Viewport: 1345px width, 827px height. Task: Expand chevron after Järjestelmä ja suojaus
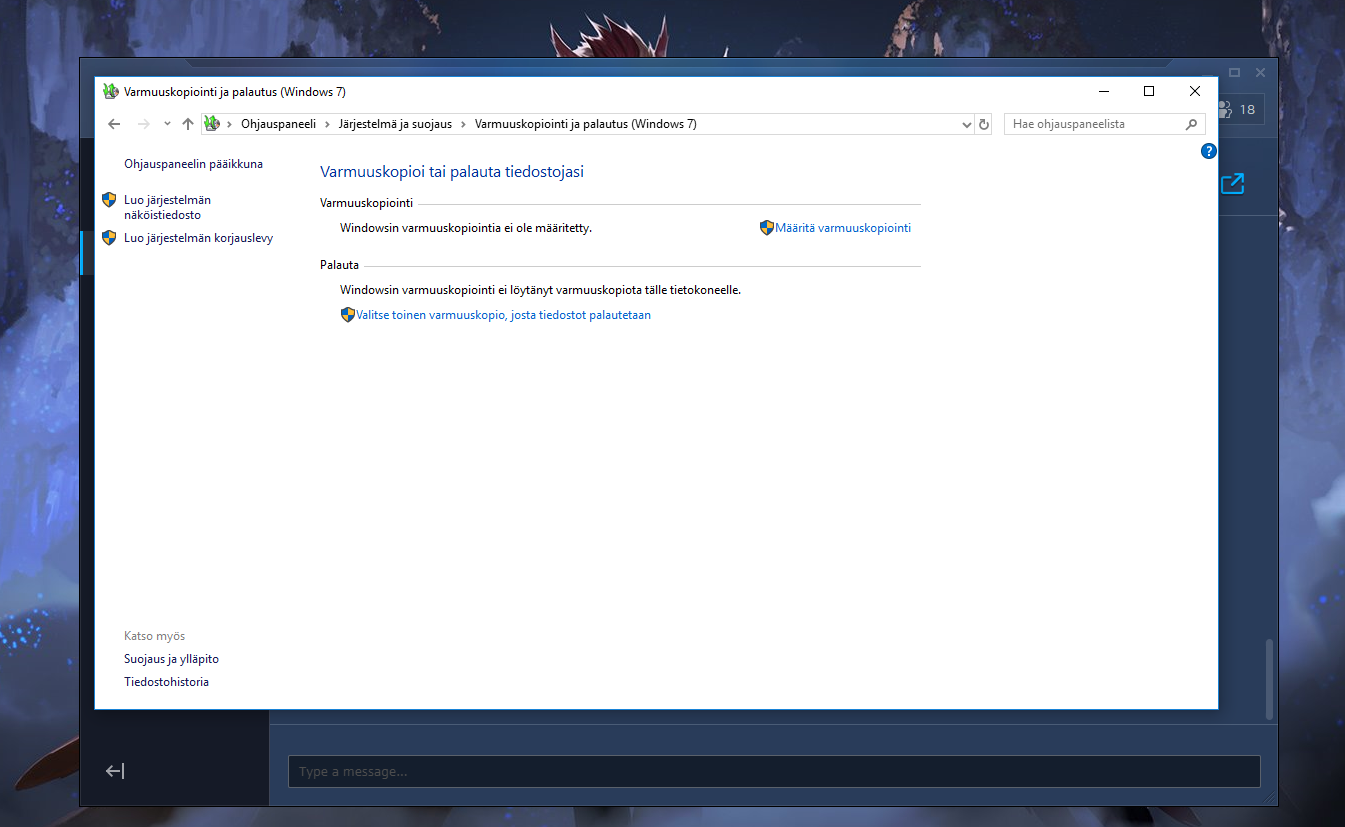click(x=463, y=124)
